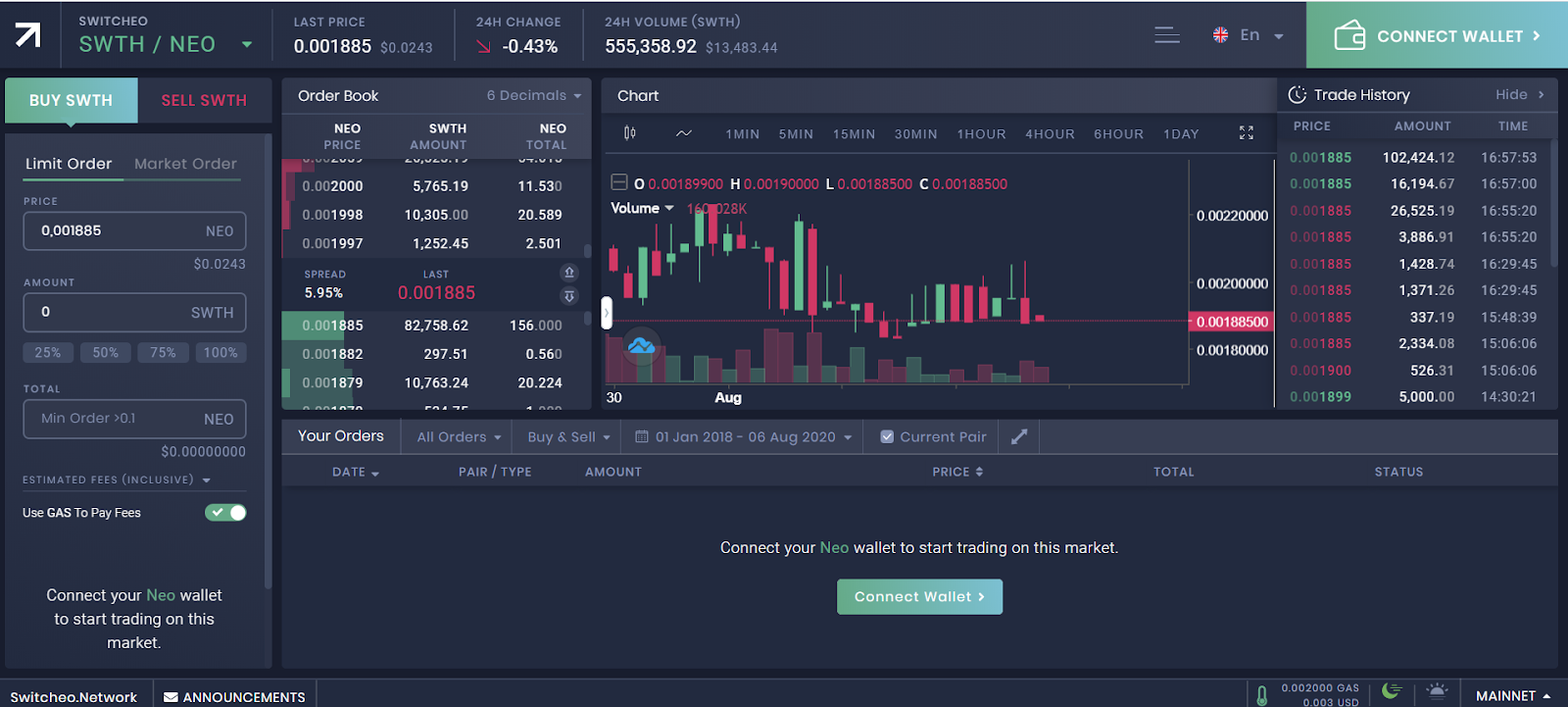1568x707 pixels.
Task: Open the MAINNET network selector
Action: [x=1513, y=695]
